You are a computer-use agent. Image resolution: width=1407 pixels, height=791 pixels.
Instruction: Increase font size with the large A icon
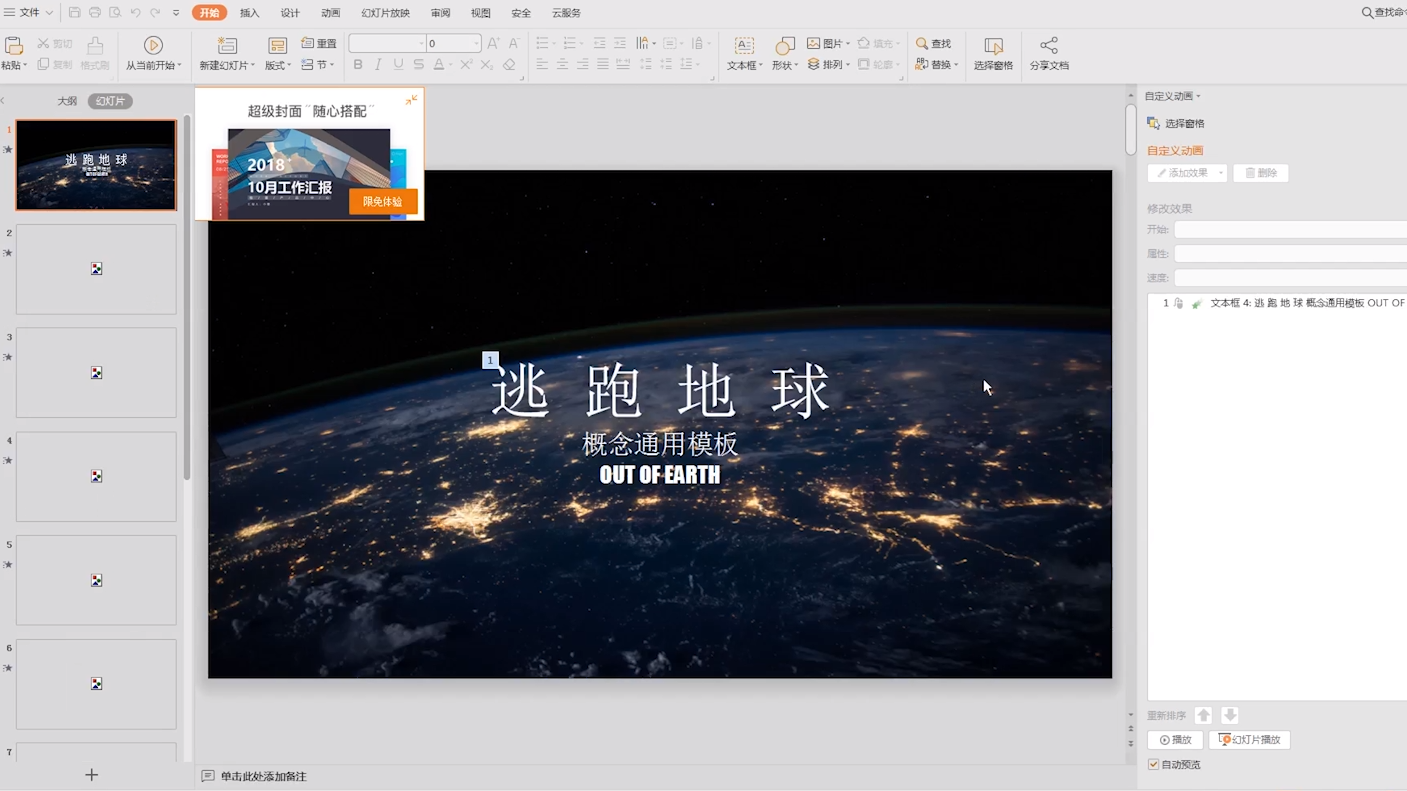pyautogui.click(x=493, y=43)
